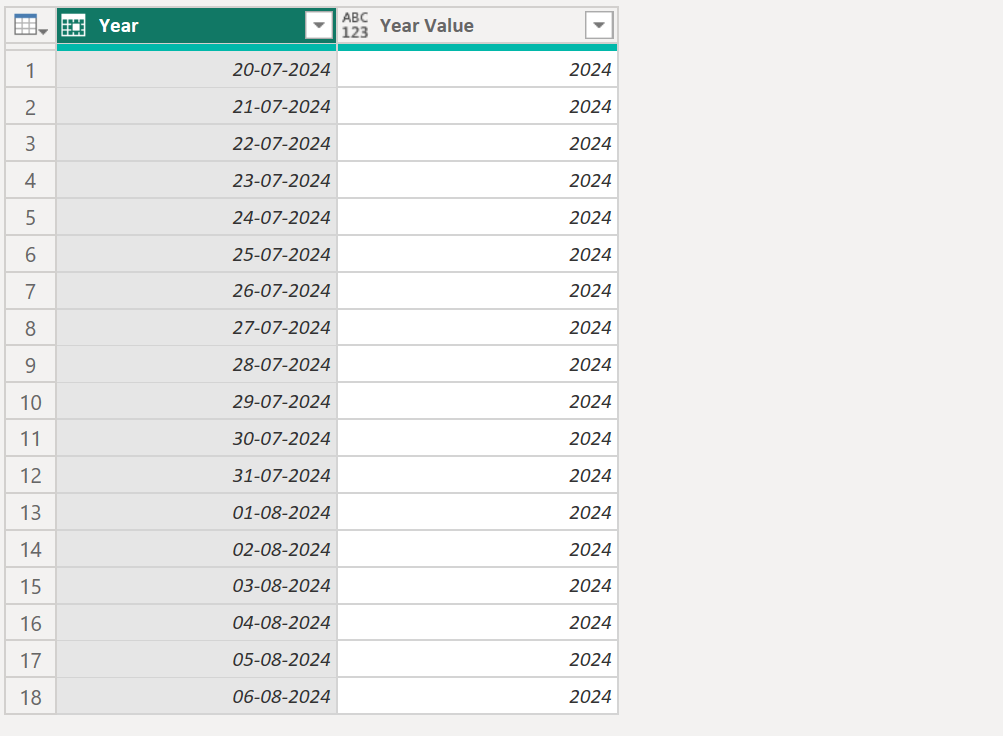This screenshot has width=1003, height=736.
Task: Click the 2024 value in row 5
Action: [x=477, y=217]
